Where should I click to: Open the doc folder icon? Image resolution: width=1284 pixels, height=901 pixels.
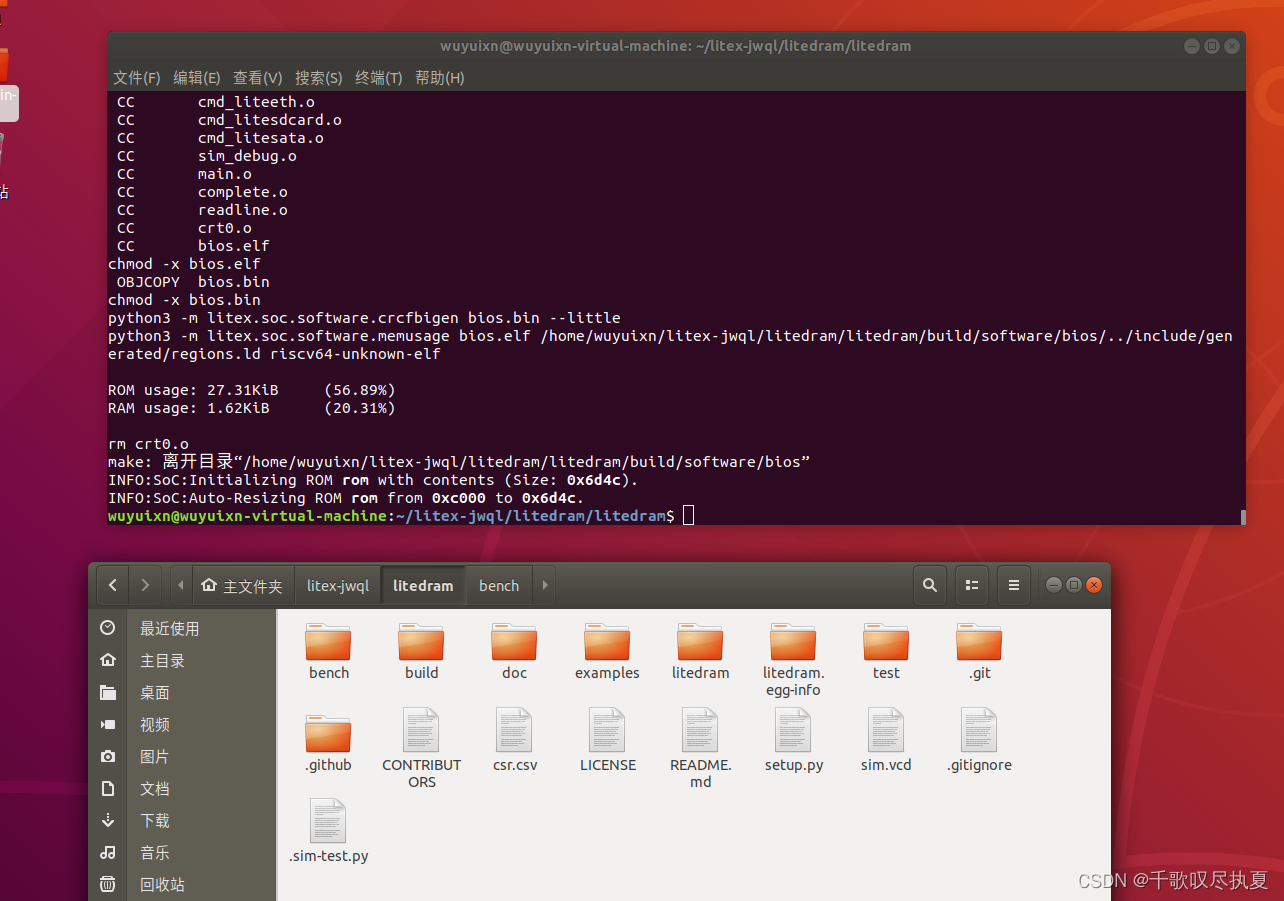pos(514,641)
